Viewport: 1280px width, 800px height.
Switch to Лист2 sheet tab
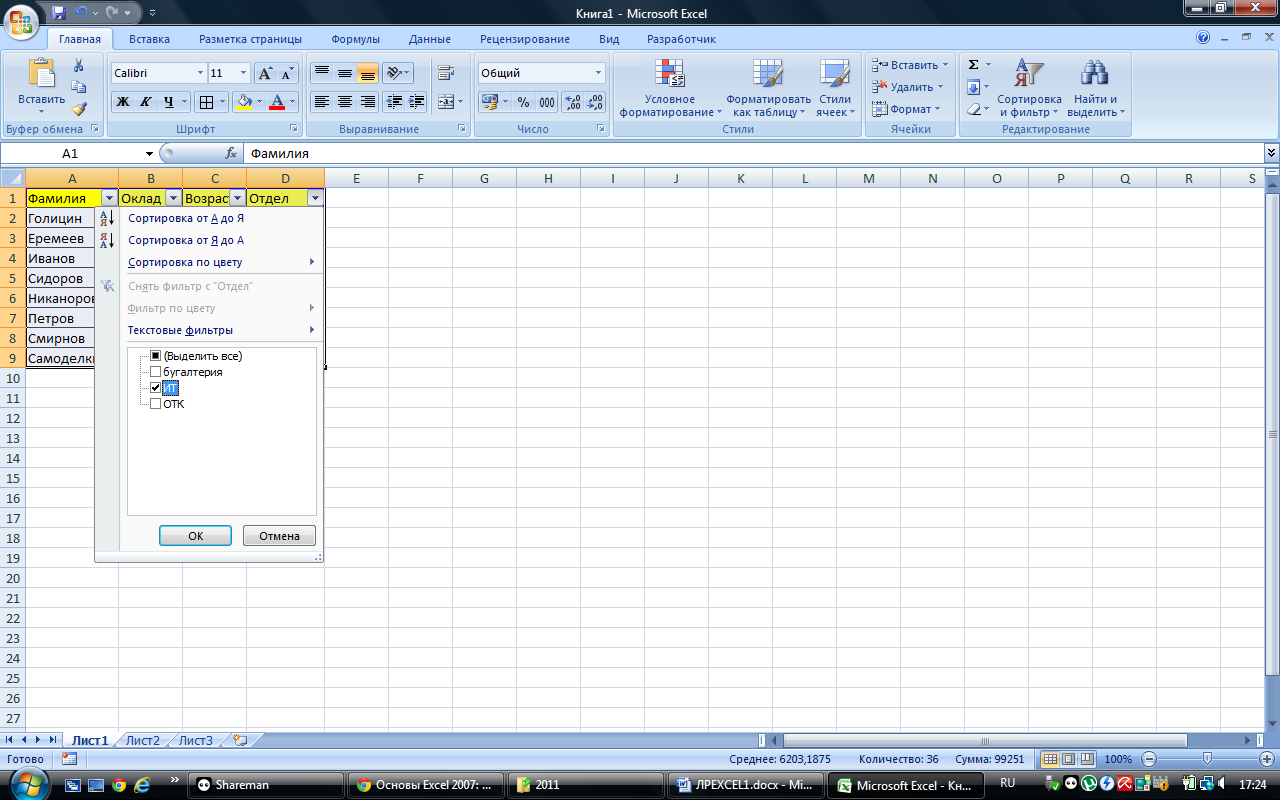[142, 741]
